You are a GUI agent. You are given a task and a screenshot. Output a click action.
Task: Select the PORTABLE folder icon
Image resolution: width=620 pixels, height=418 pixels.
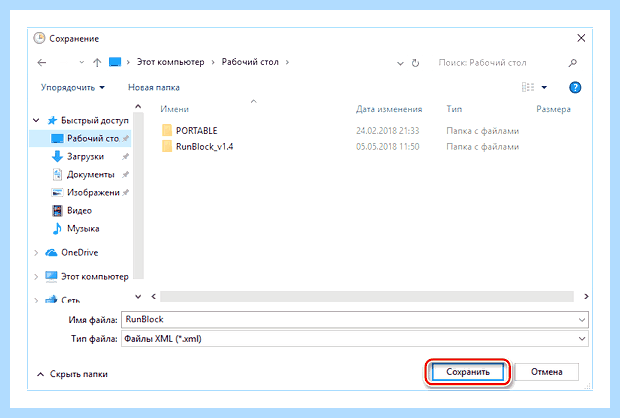coord(167,130)
